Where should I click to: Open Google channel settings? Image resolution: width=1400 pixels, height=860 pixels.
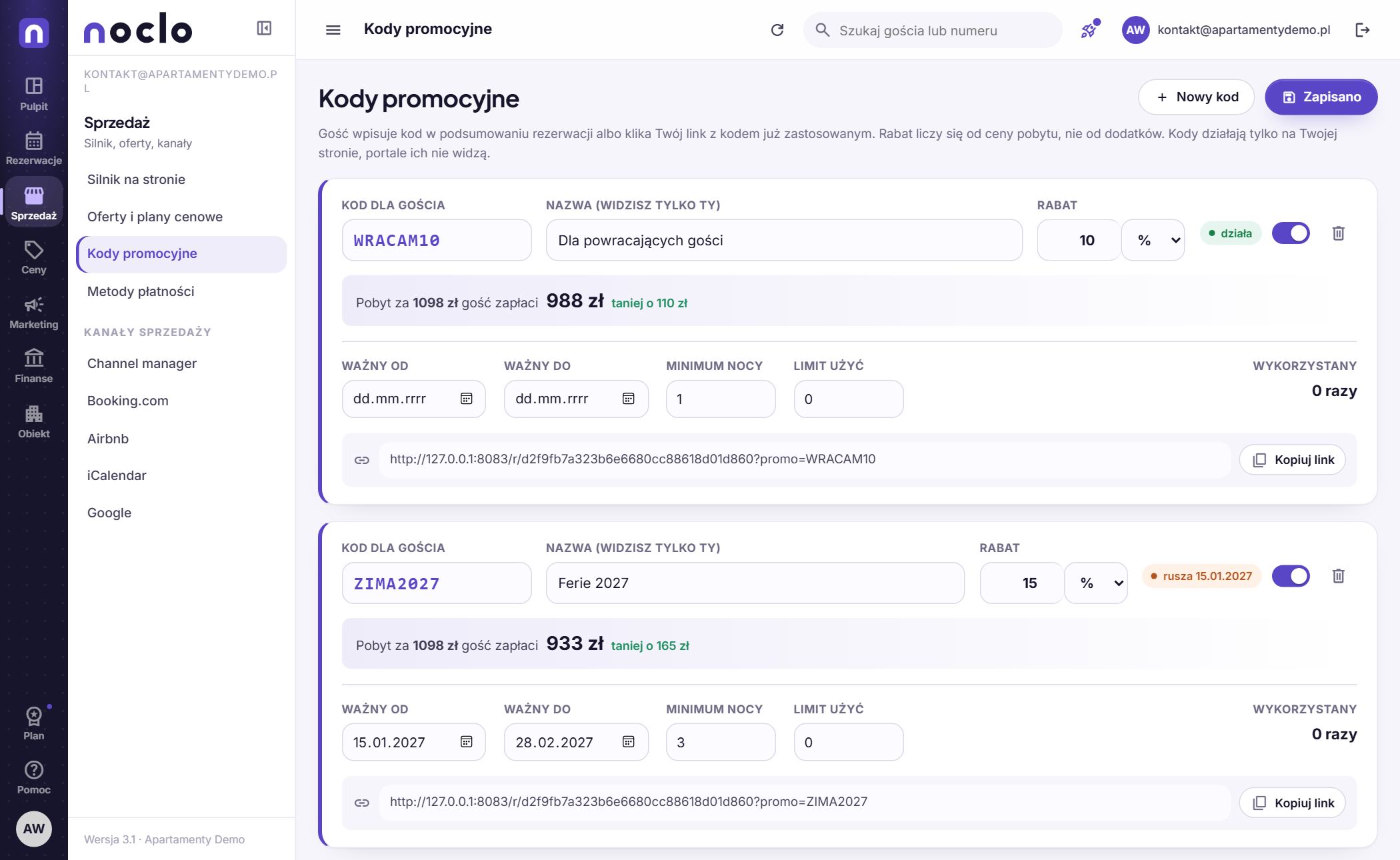[x=181, y=513]
